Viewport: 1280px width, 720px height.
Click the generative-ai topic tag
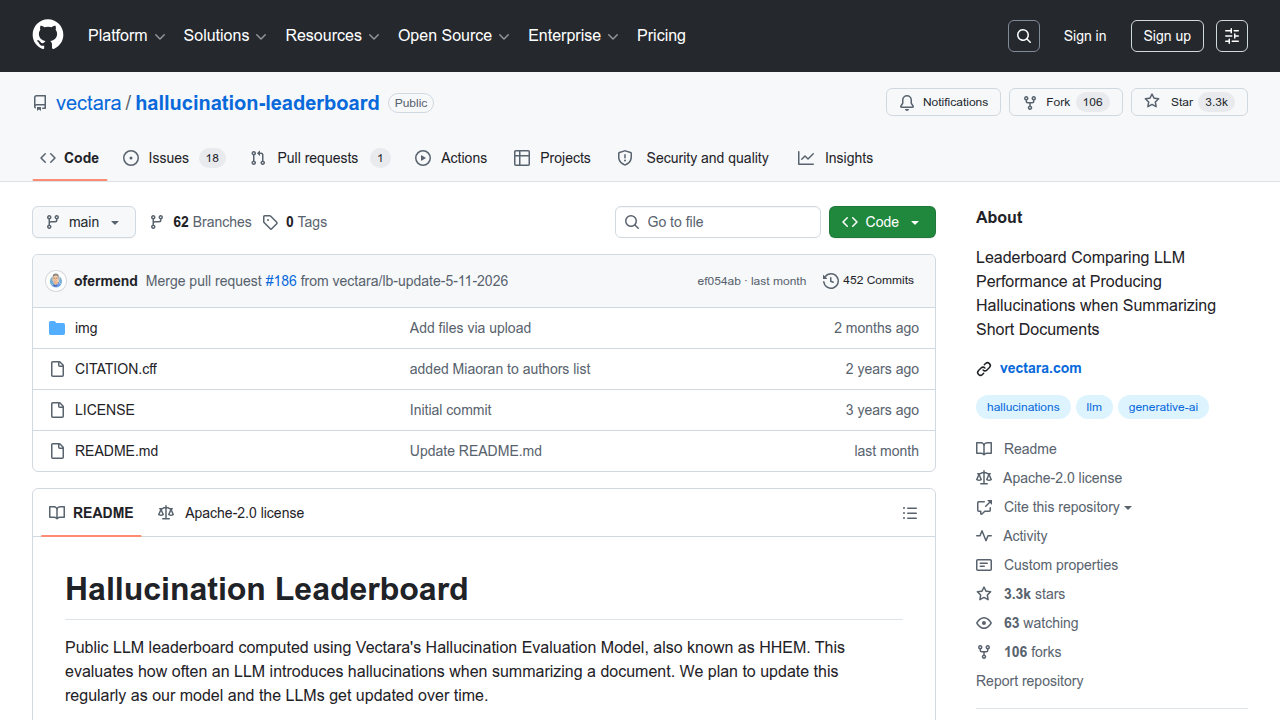(1163, 407)
